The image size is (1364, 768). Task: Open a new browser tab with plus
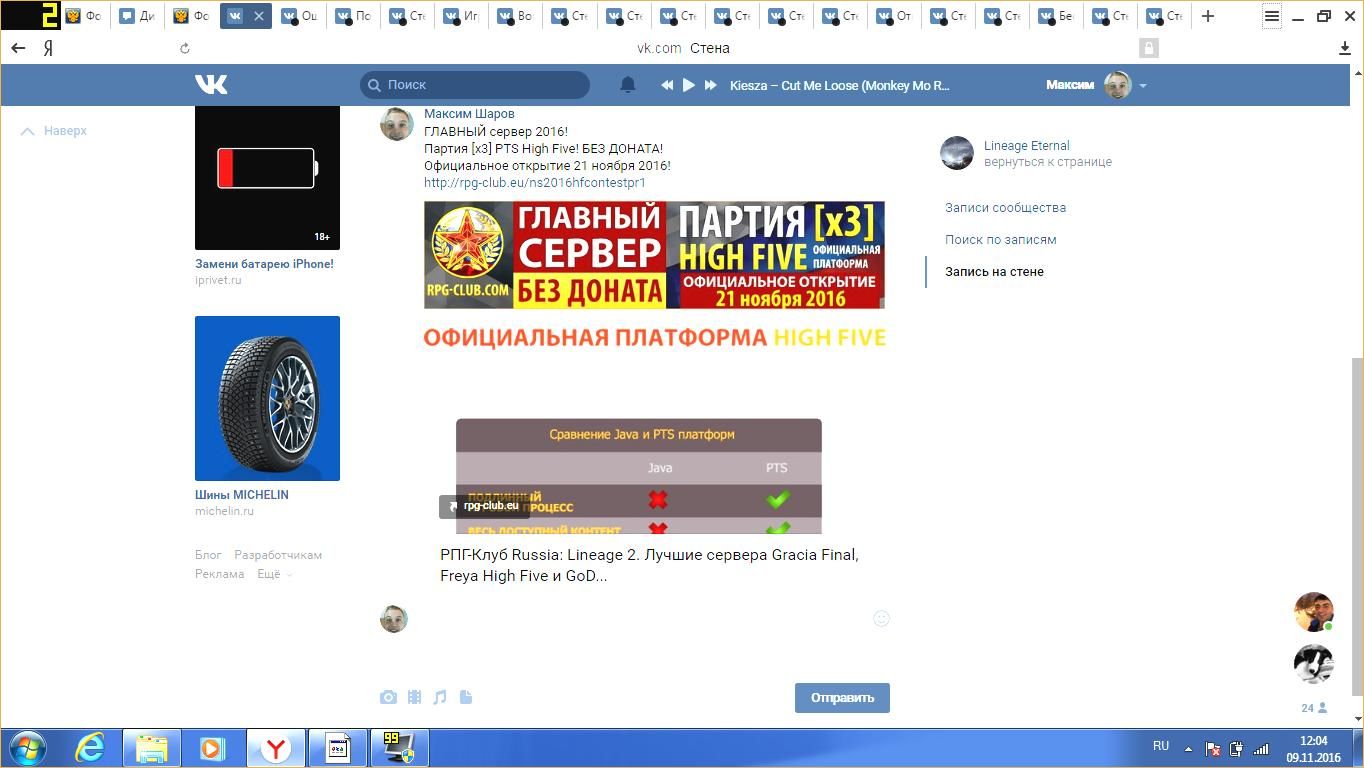tap(1208, 16)
